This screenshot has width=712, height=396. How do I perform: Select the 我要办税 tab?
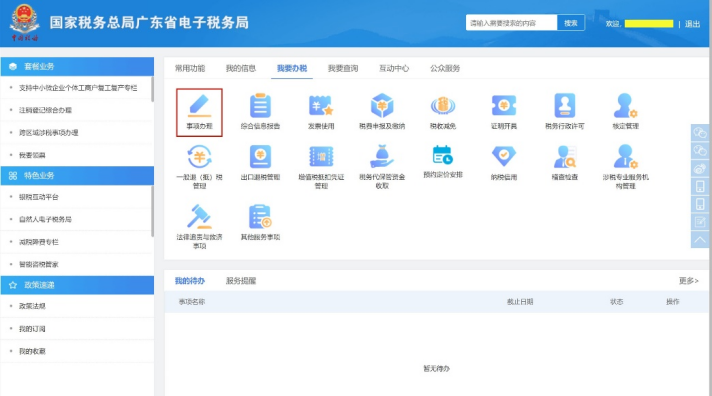point(292,69)
